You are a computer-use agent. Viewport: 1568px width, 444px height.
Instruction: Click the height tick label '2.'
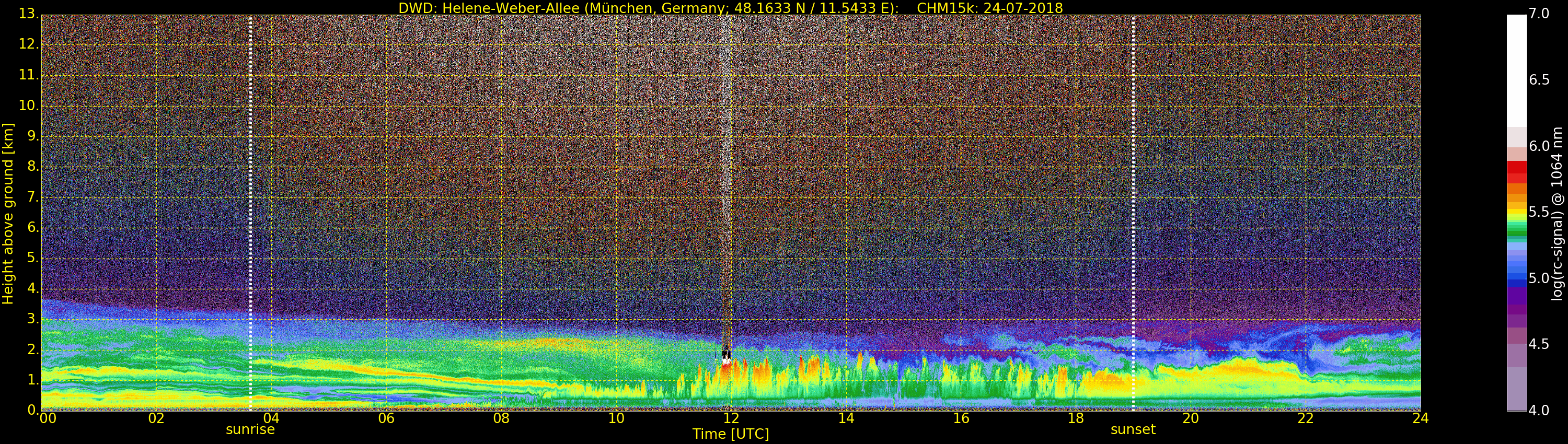33,349
